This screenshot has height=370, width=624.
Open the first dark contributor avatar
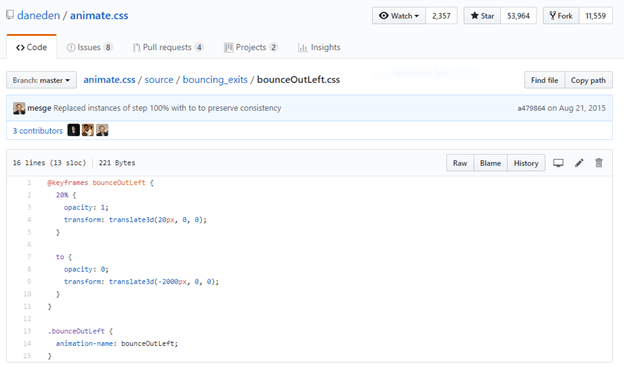pyautogui.click(x=74, y=130)
